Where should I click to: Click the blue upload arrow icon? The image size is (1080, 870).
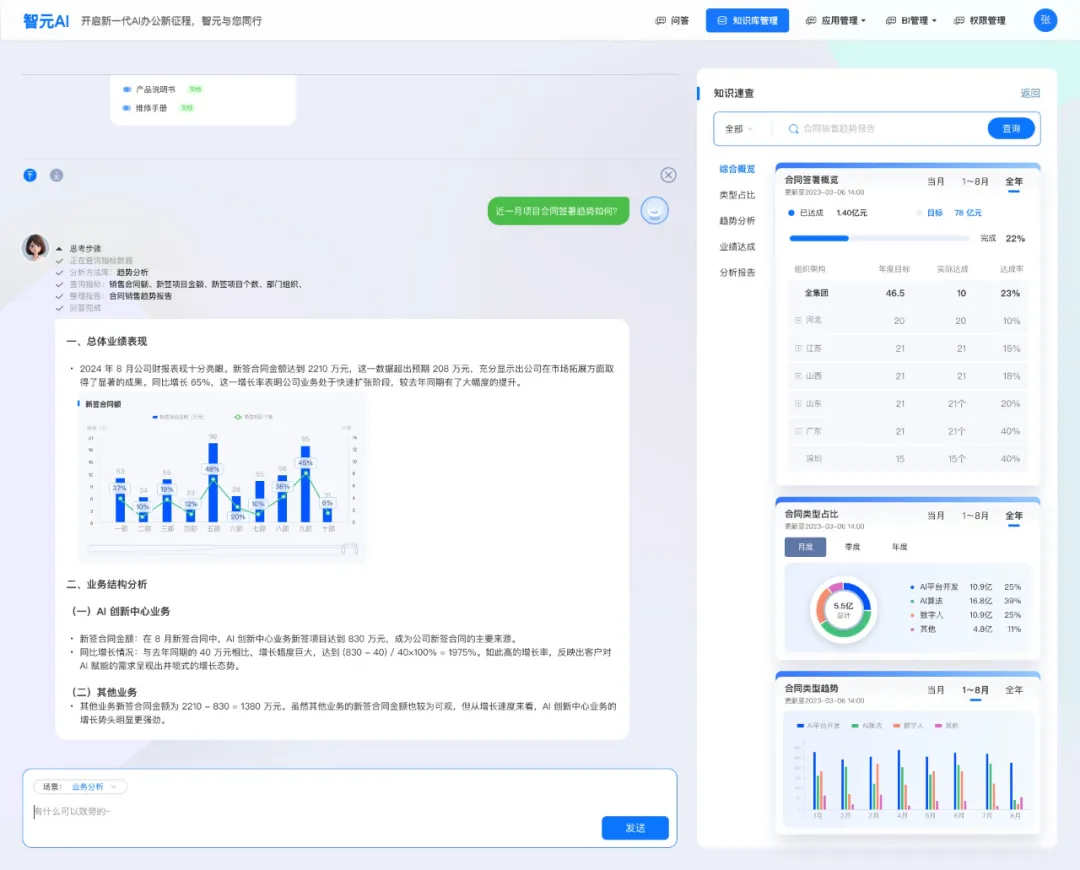point(30,175)
